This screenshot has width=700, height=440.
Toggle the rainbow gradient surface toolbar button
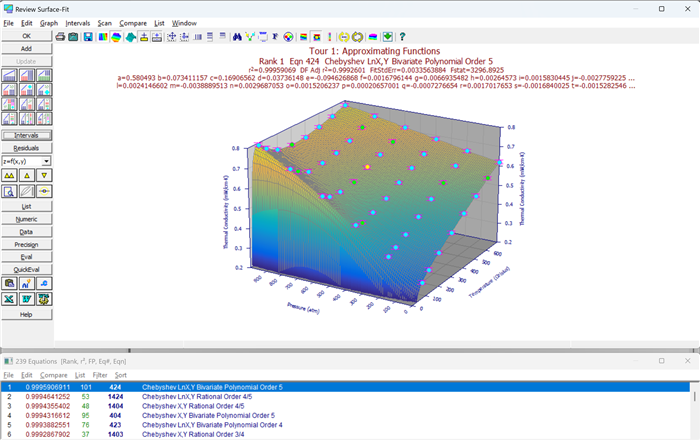coord(103,37)
